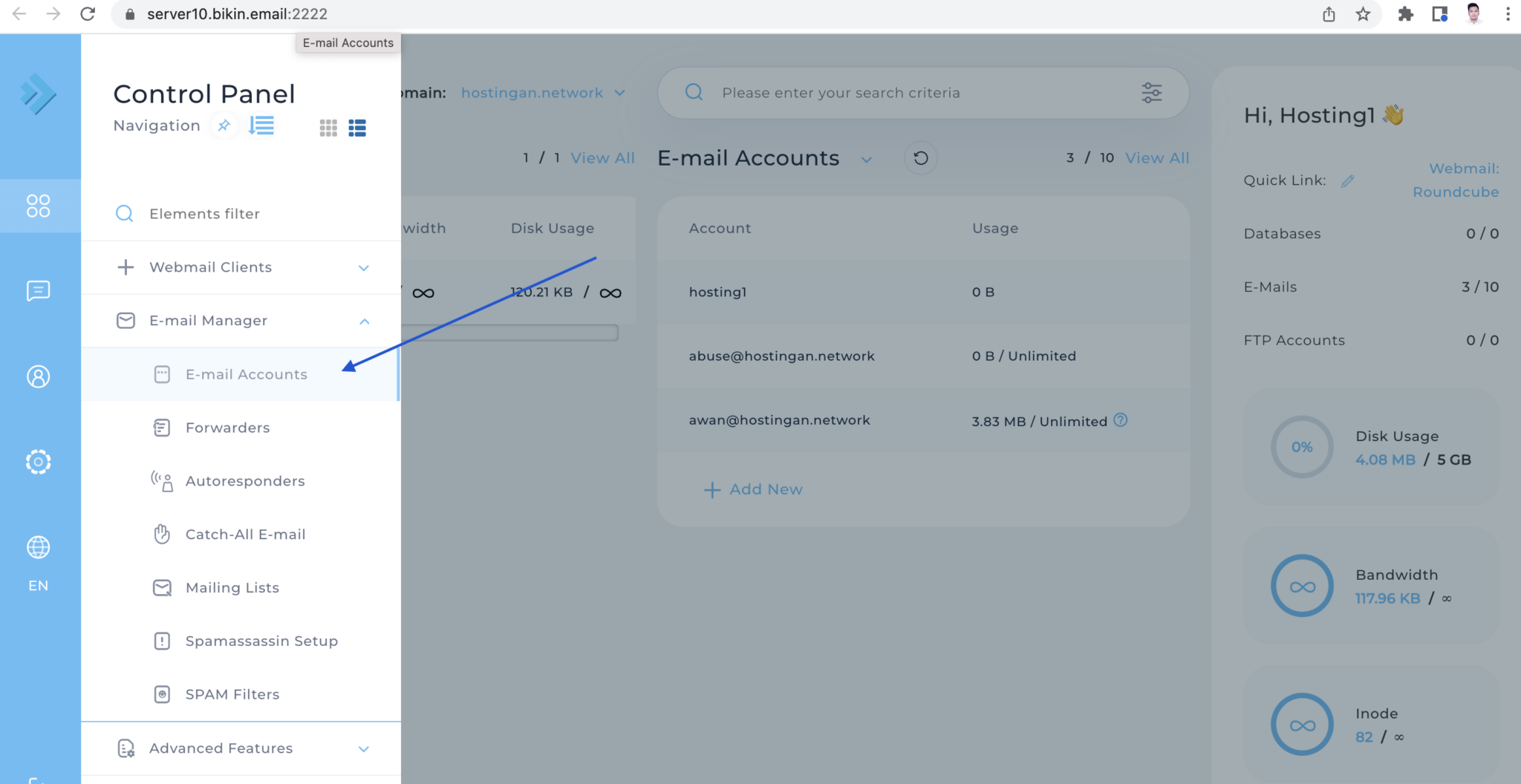The width and height of the screenshot is (1521, 784).
Task: Refresh the E-mail Accounts widget
Action: (x=920, y=157)
